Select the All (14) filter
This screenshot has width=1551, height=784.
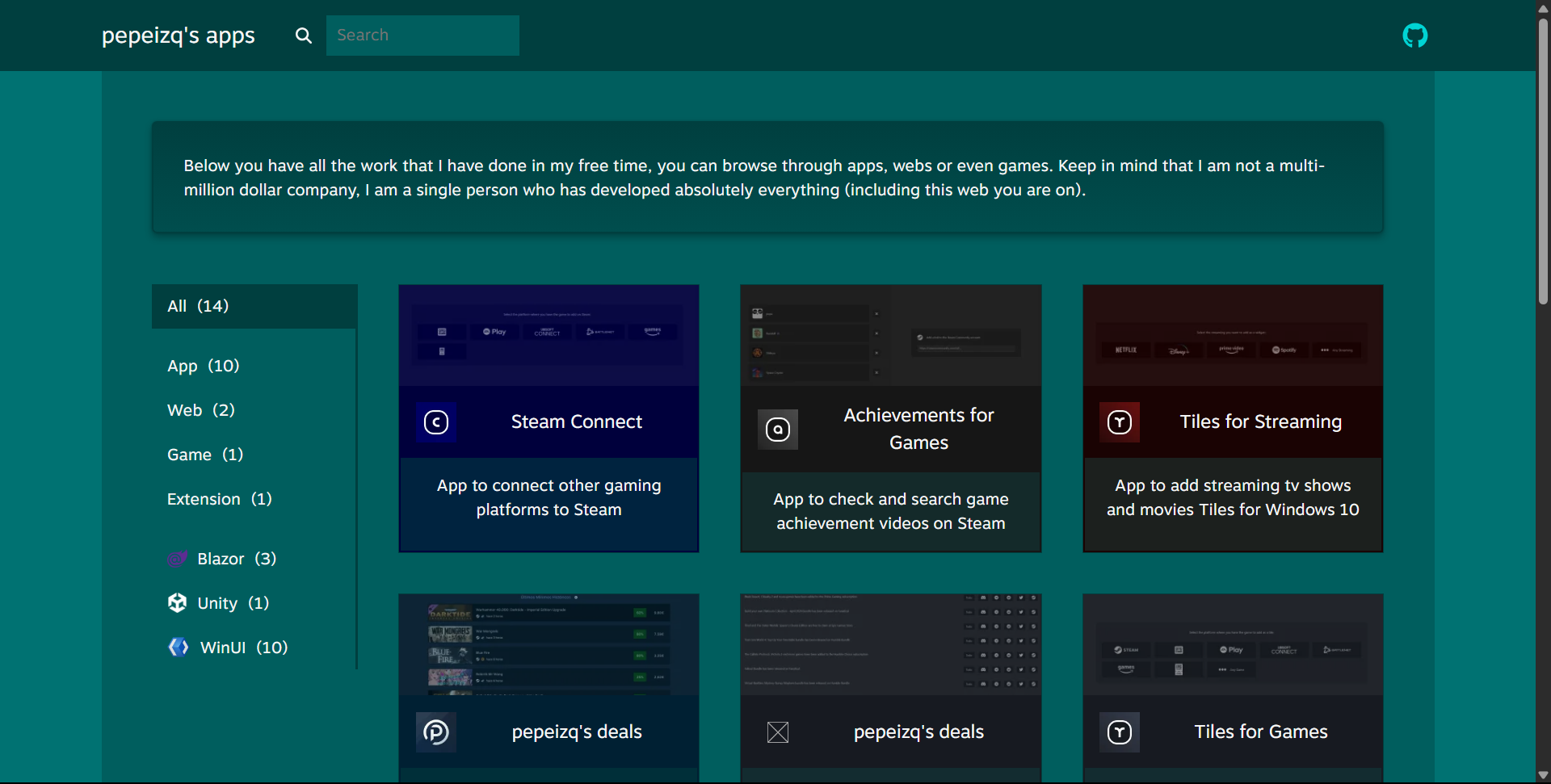click(x=254, y=306)
